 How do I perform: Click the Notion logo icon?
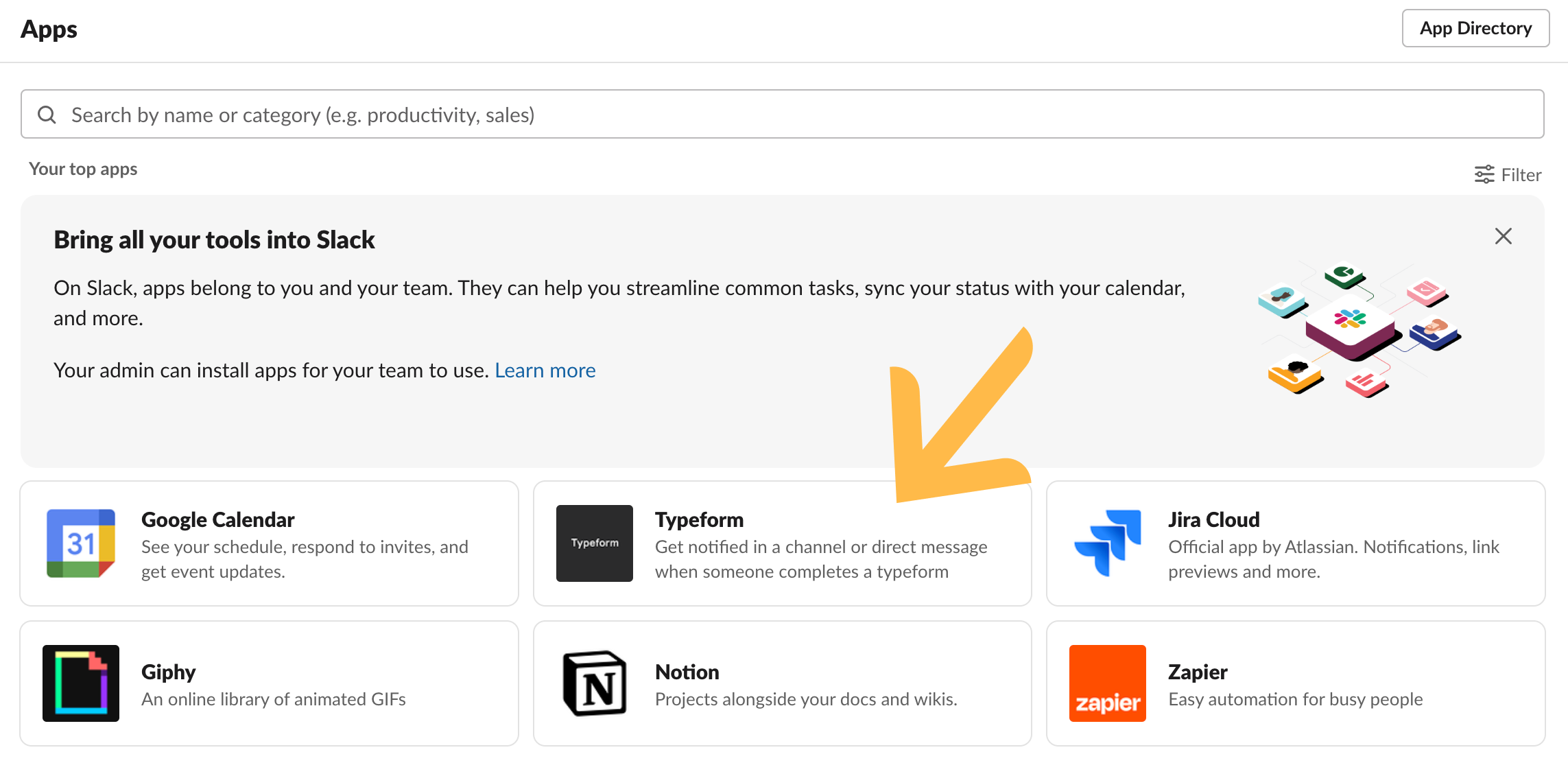click(595, 683)
